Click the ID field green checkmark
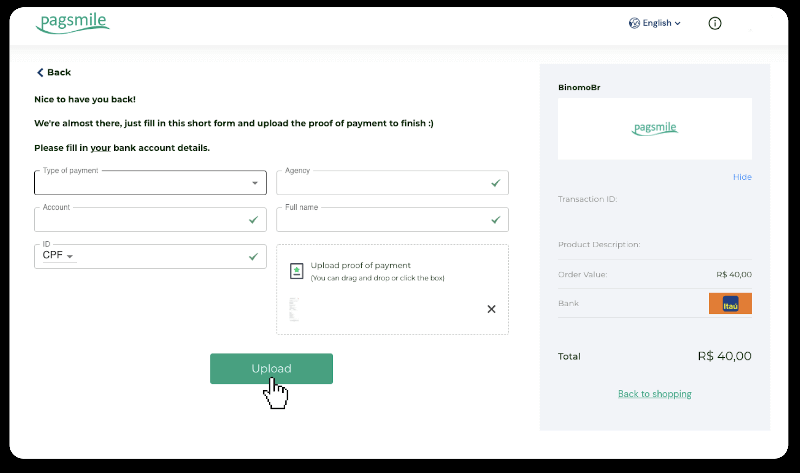 (x=253, y=256)
